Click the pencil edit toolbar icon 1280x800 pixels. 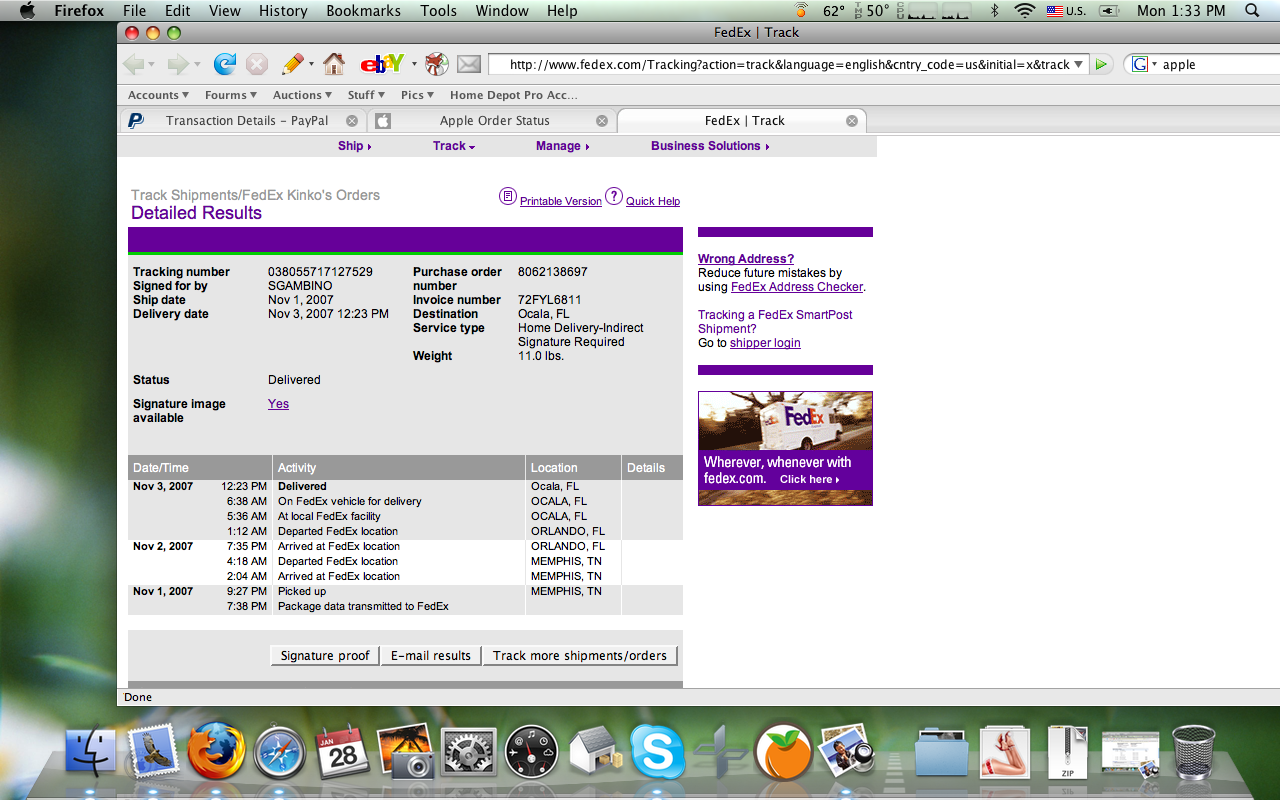point(292,64)
